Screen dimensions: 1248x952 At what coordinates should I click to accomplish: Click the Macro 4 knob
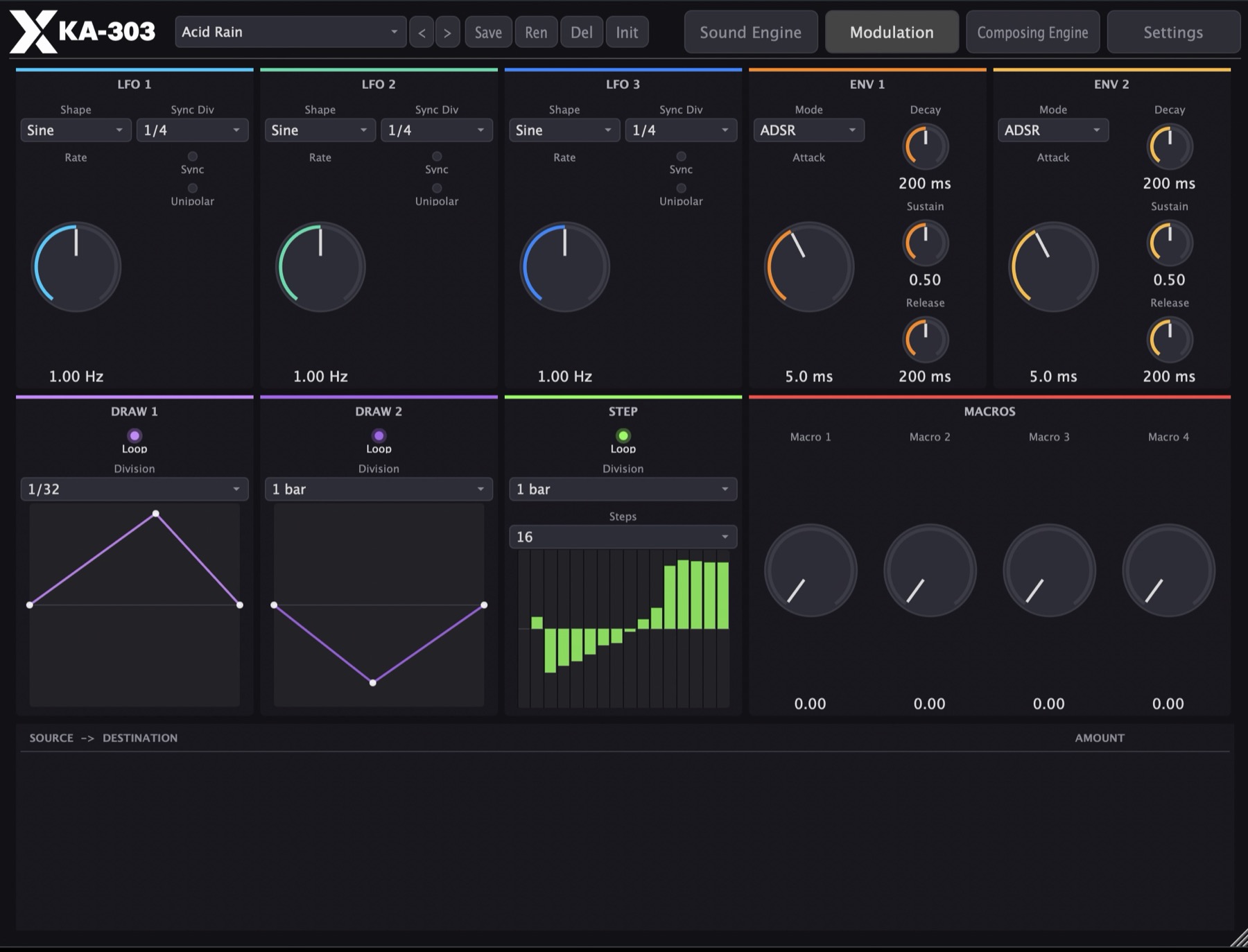pos(1168,571)
